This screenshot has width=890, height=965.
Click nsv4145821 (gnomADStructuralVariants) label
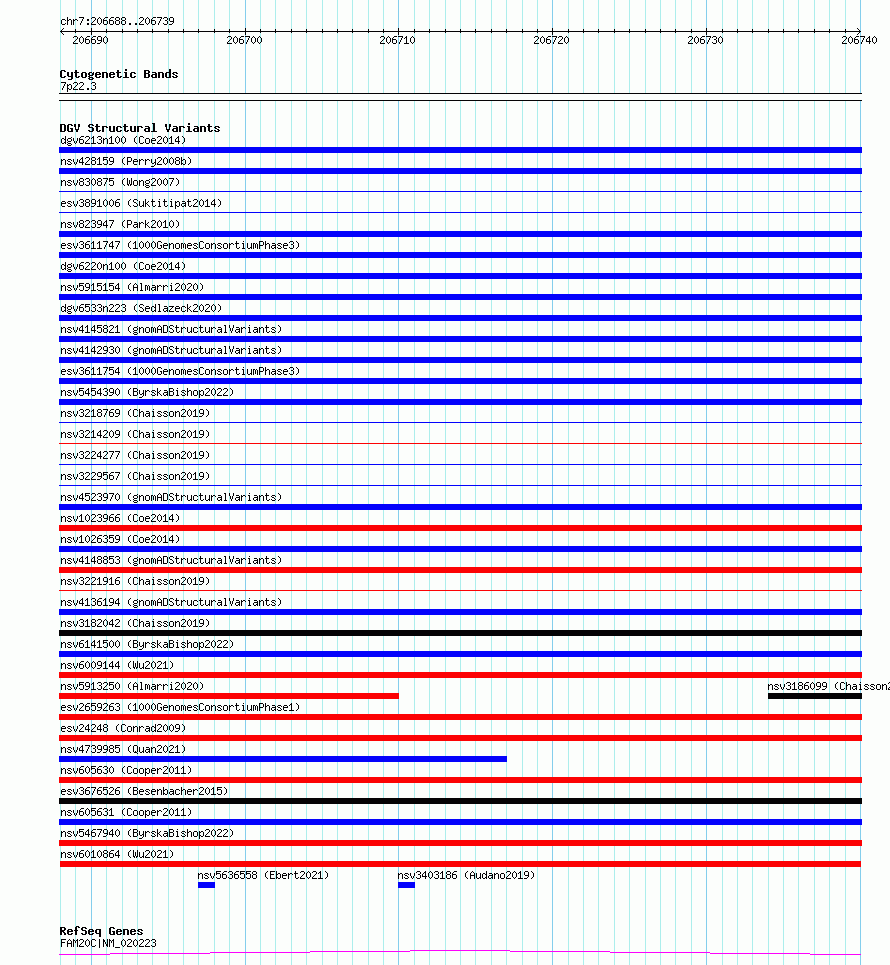pos(171,329)
